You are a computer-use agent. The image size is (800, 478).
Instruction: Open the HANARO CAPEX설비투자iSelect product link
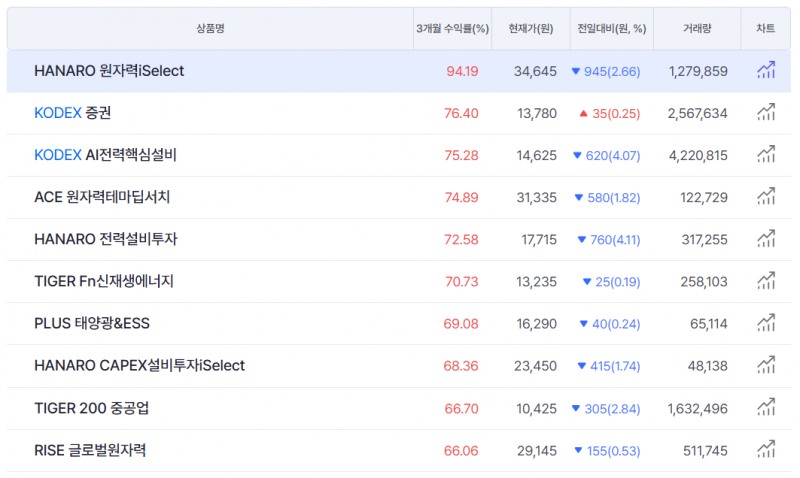point(139,365)
